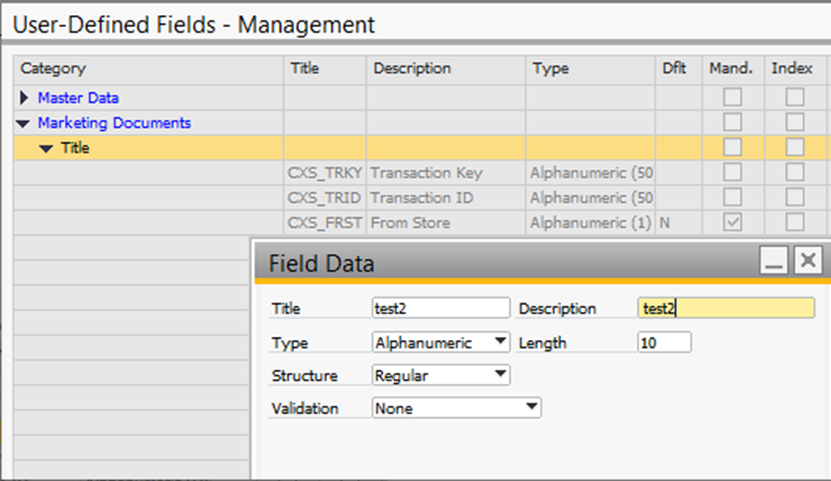Open the Master Data link
This screenshot has height=481, width=831.
[78, 97]
